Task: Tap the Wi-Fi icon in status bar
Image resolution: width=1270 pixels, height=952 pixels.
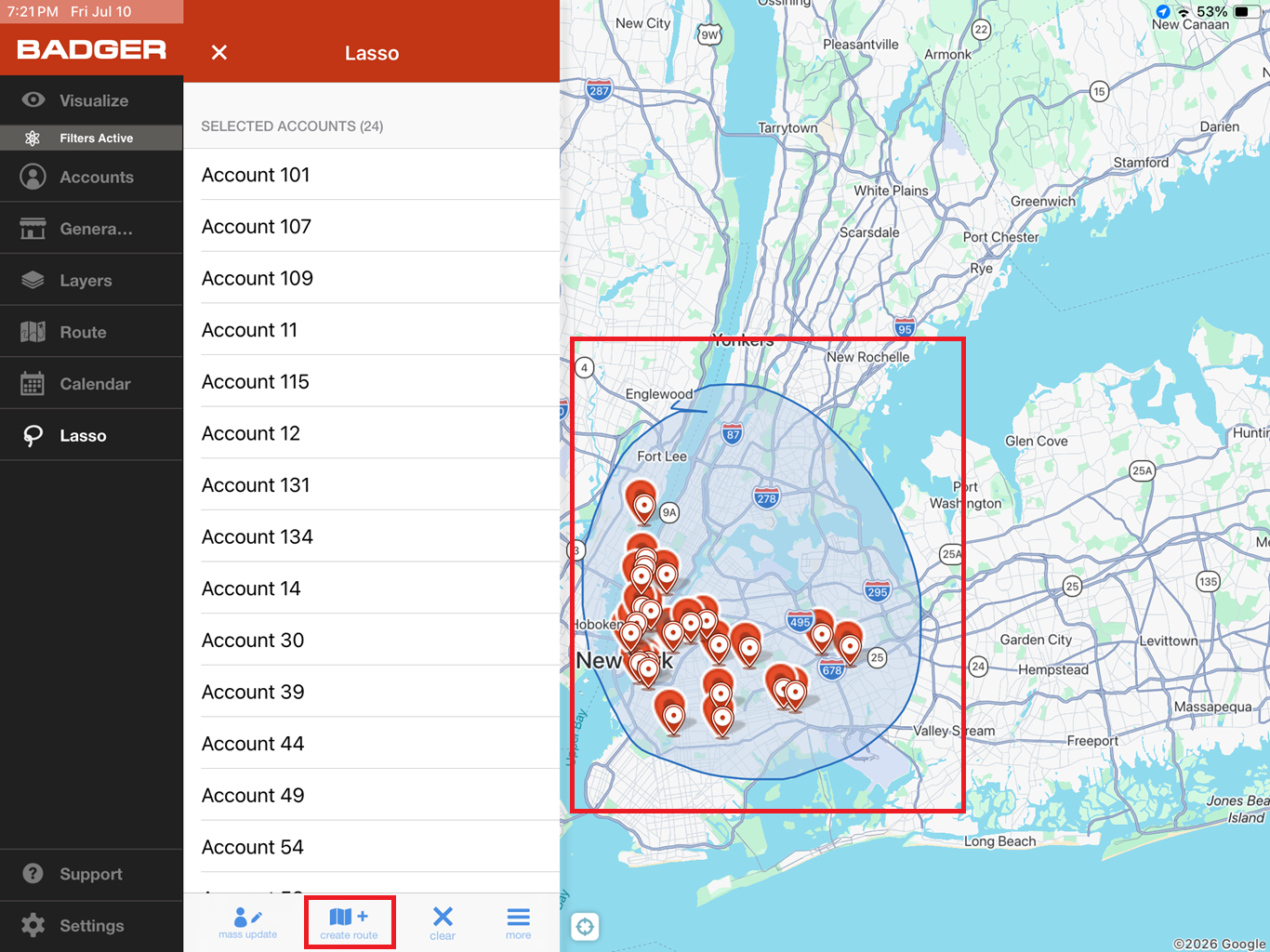Action: point(1184,12)
